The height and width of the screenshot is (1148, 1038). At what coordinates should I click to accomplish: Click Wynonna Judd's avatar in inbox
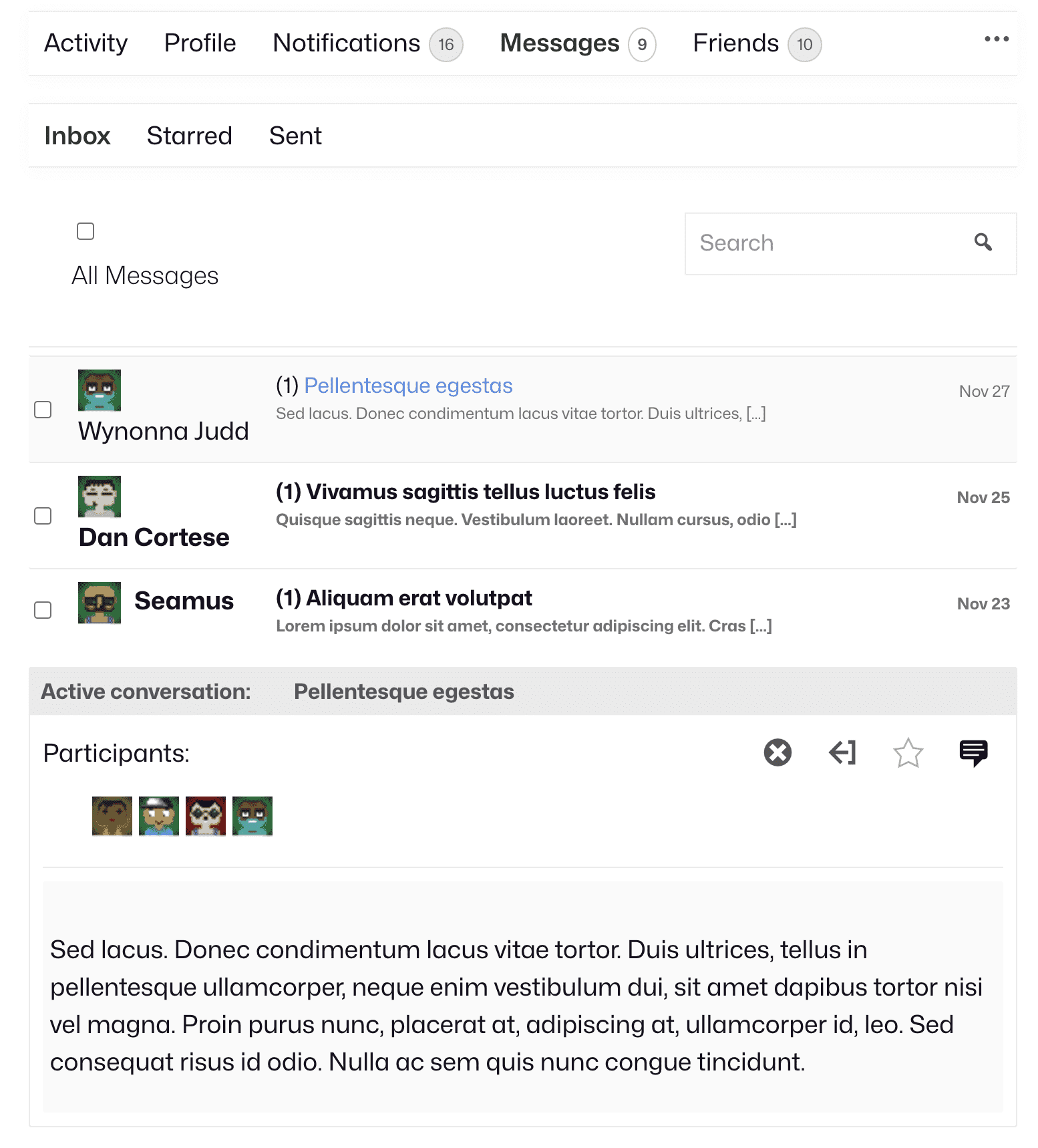pyautogui.click(x=100, y=390)
